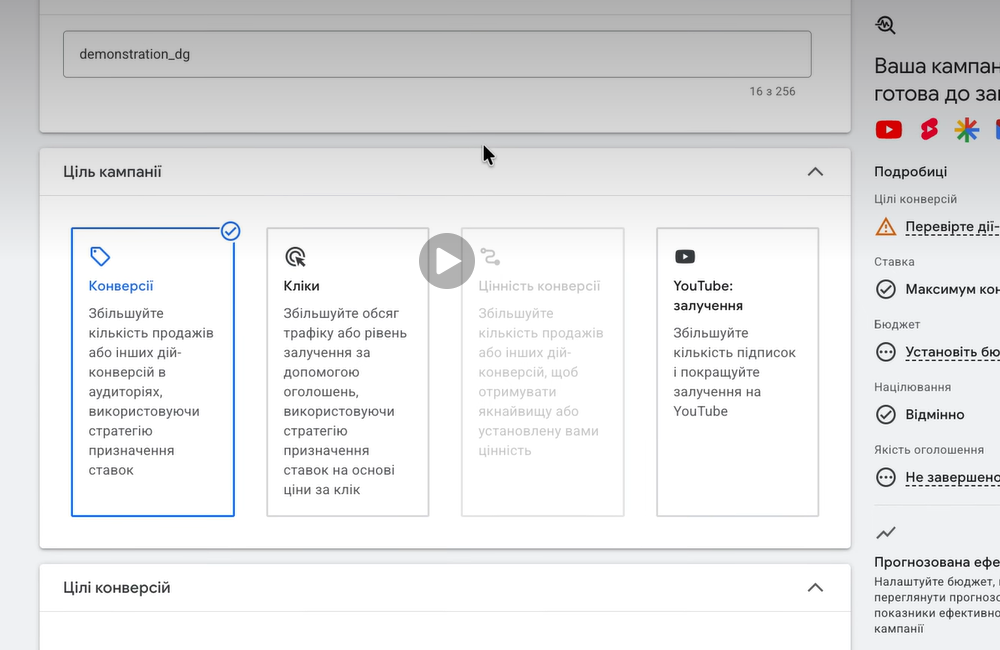Open the Не завершено ad quality link
The width and height of the screenshot is (1000, 650).
[952, 477]
